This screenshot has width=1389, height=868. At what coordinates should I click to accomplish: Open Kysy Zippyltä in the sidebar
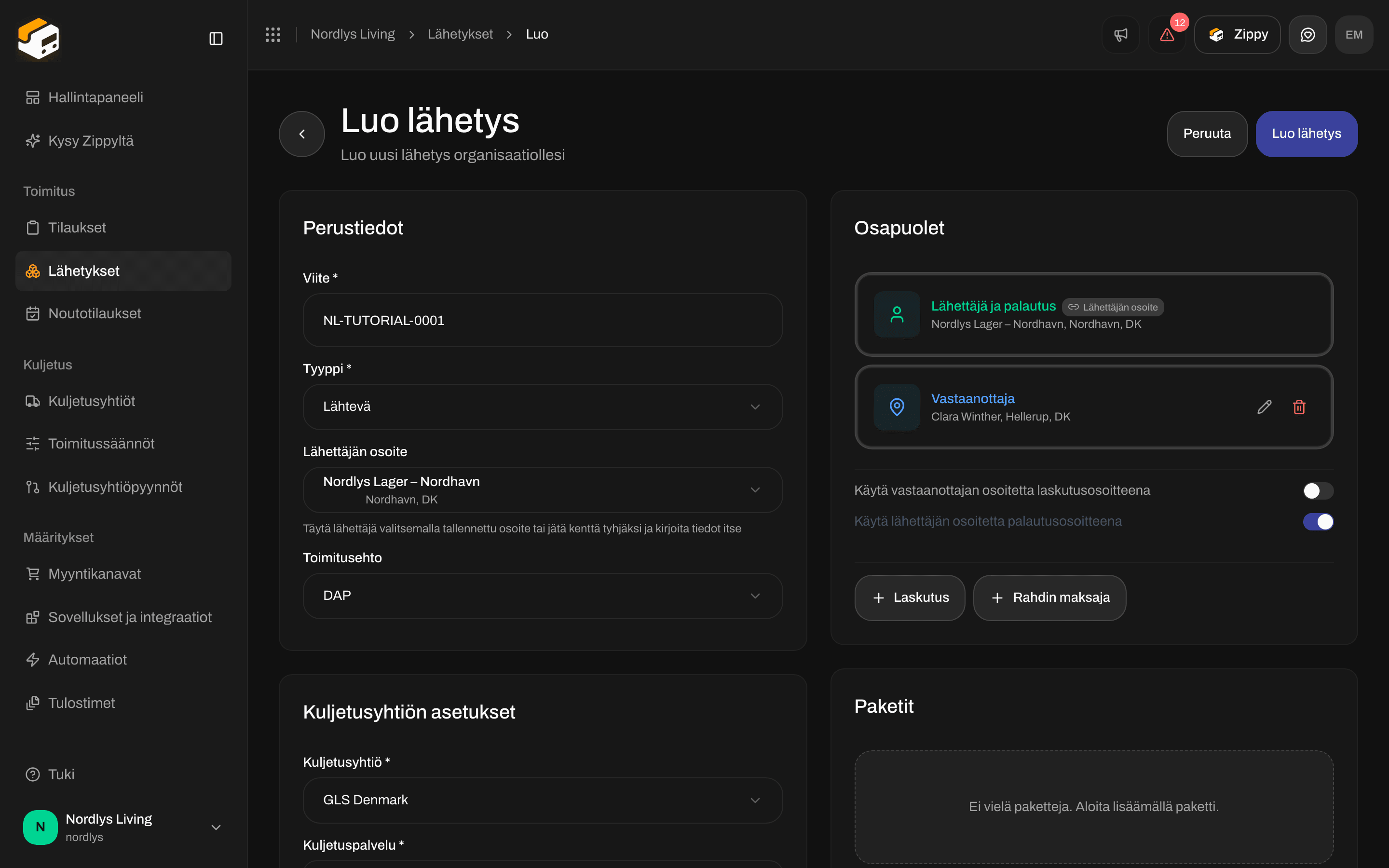(123, 141)
